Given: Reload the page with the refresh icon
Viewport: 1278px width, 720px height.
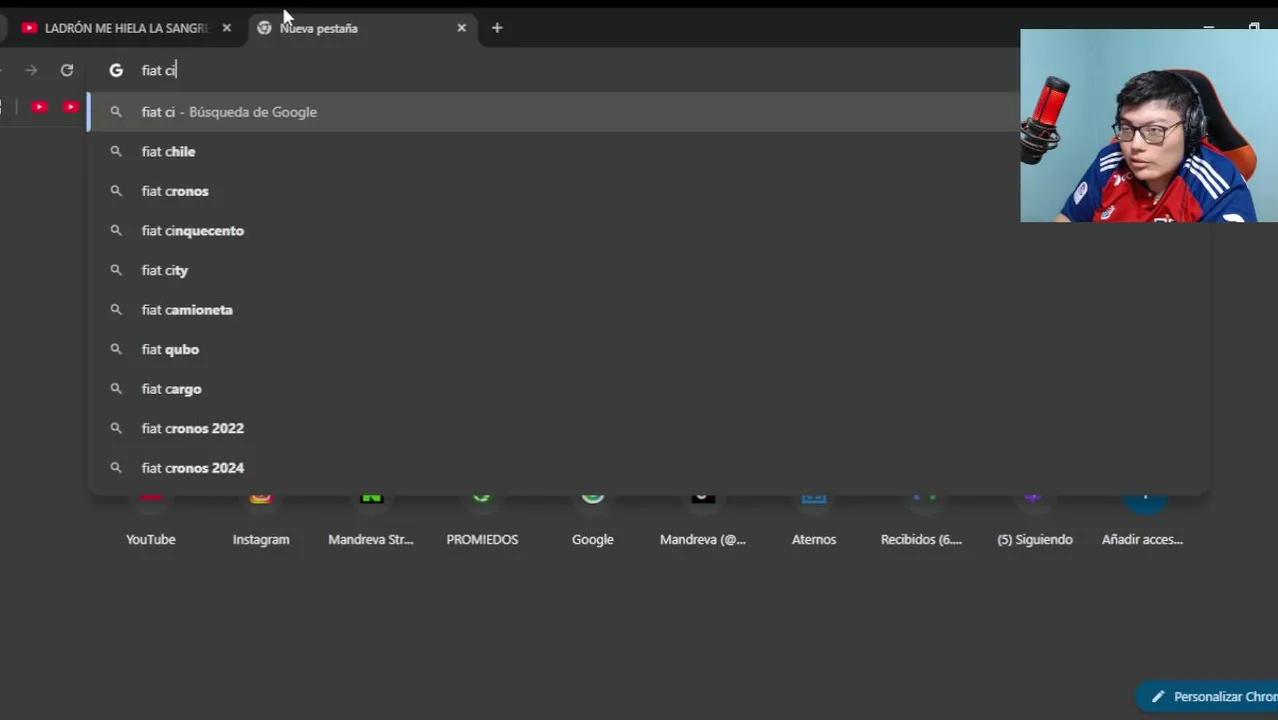Looking at the screenshot, I should 67,70.
